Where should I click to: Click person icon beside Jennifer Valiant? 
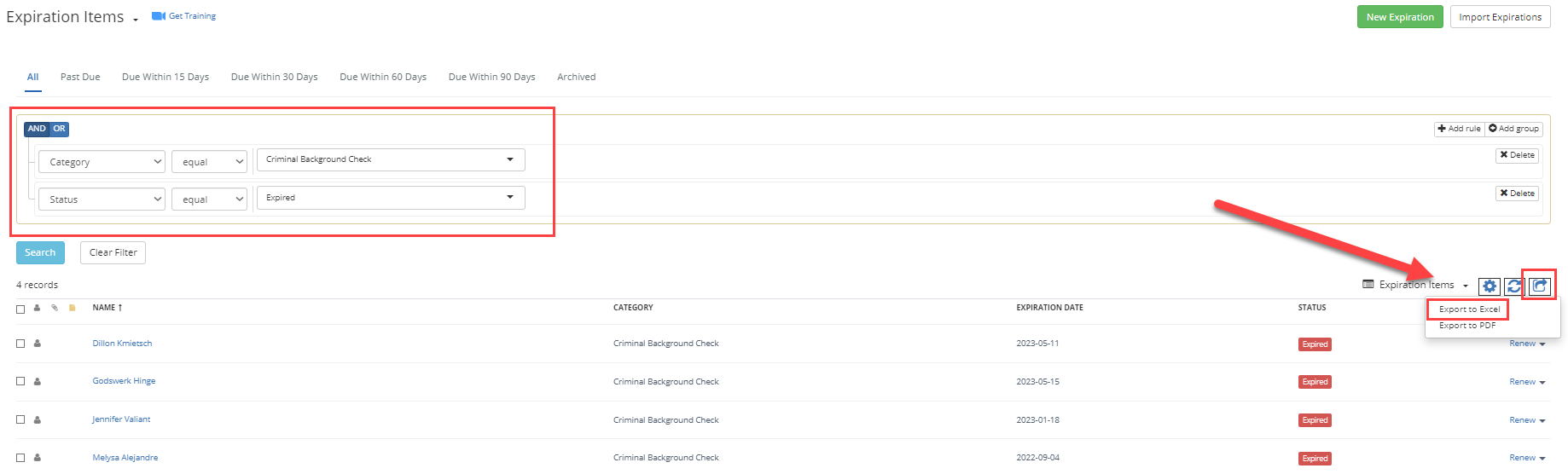click(38, 419)
